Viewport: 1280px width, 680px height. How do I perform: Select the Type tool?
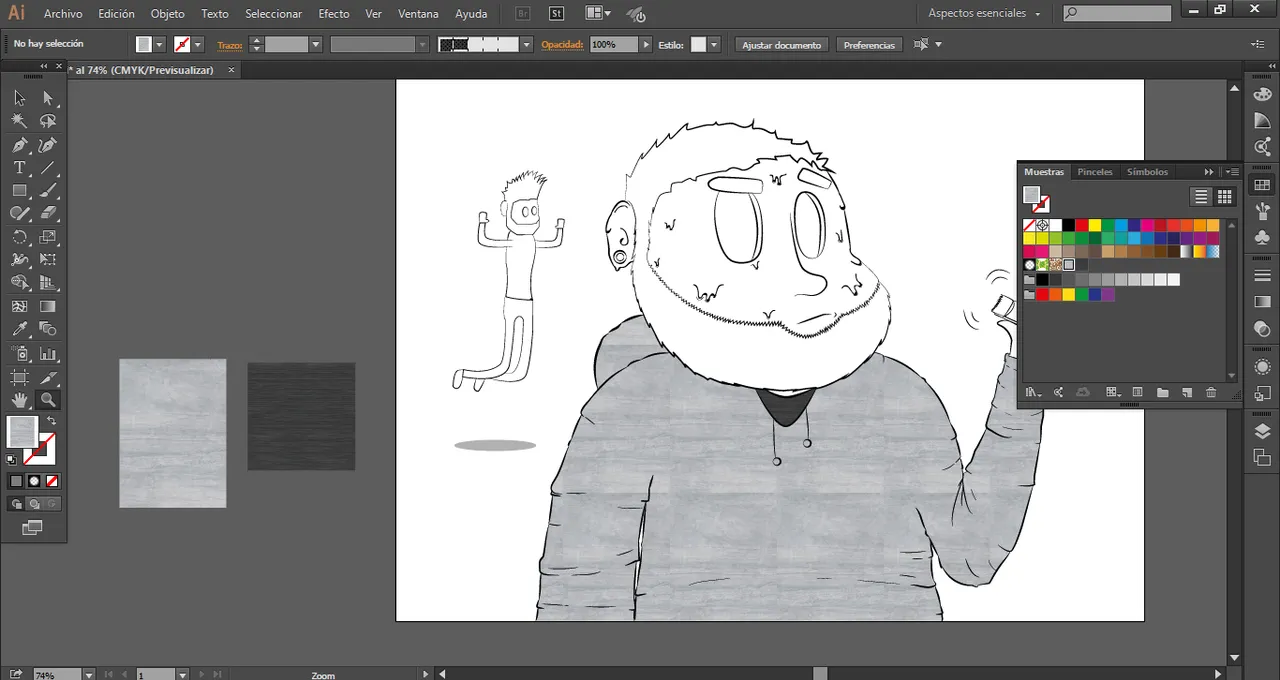click(19, 168)
